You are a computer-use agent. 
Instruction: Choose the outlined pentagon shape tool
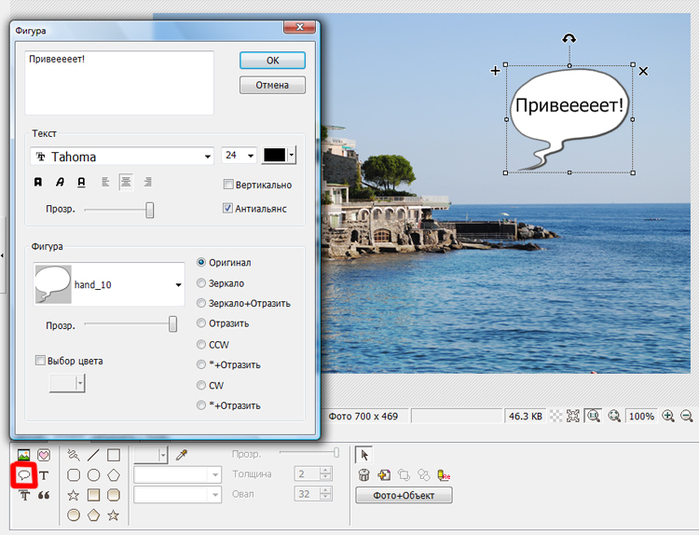(x=114, y=475)
